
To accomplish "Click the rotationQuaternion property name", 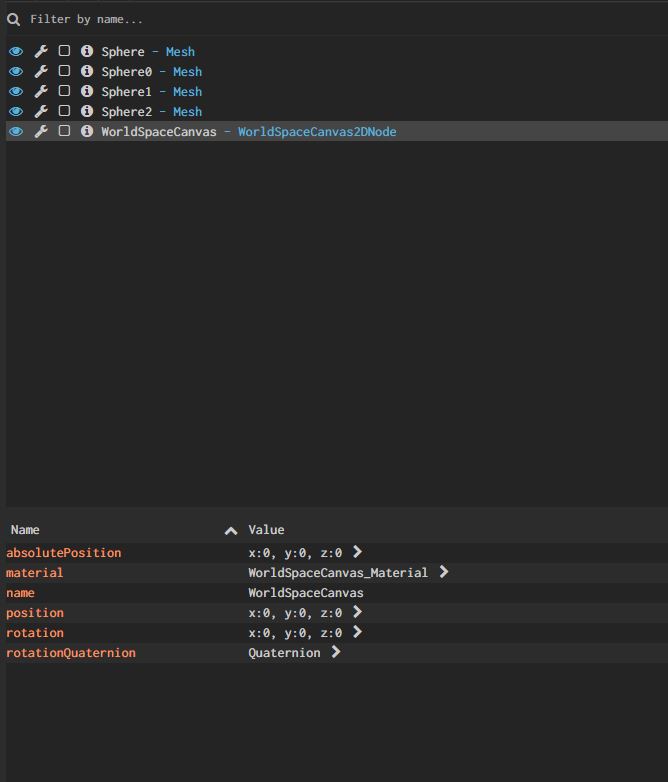I will pos(71,652).
